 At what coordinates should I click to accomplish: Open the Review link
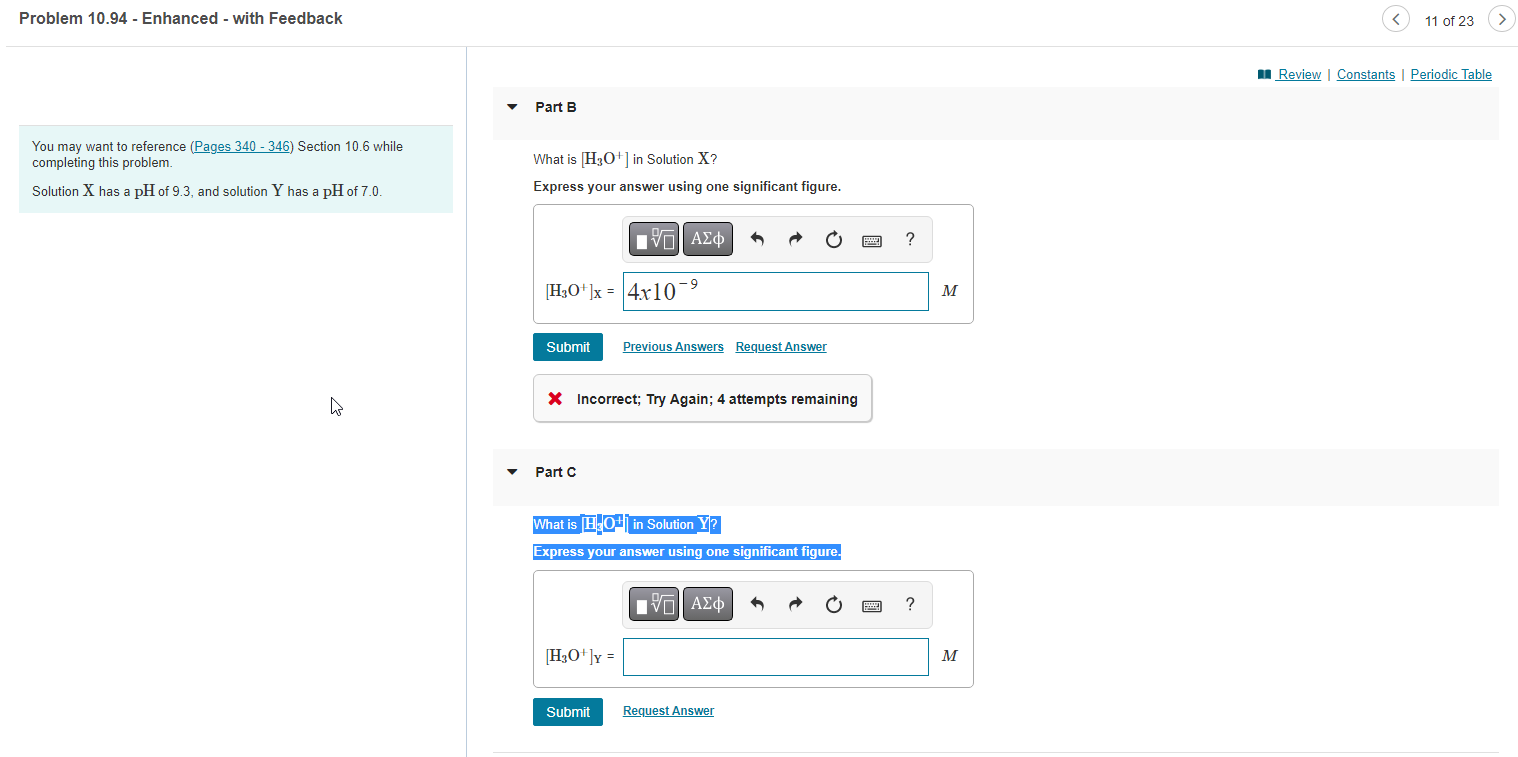point(1290,75)
